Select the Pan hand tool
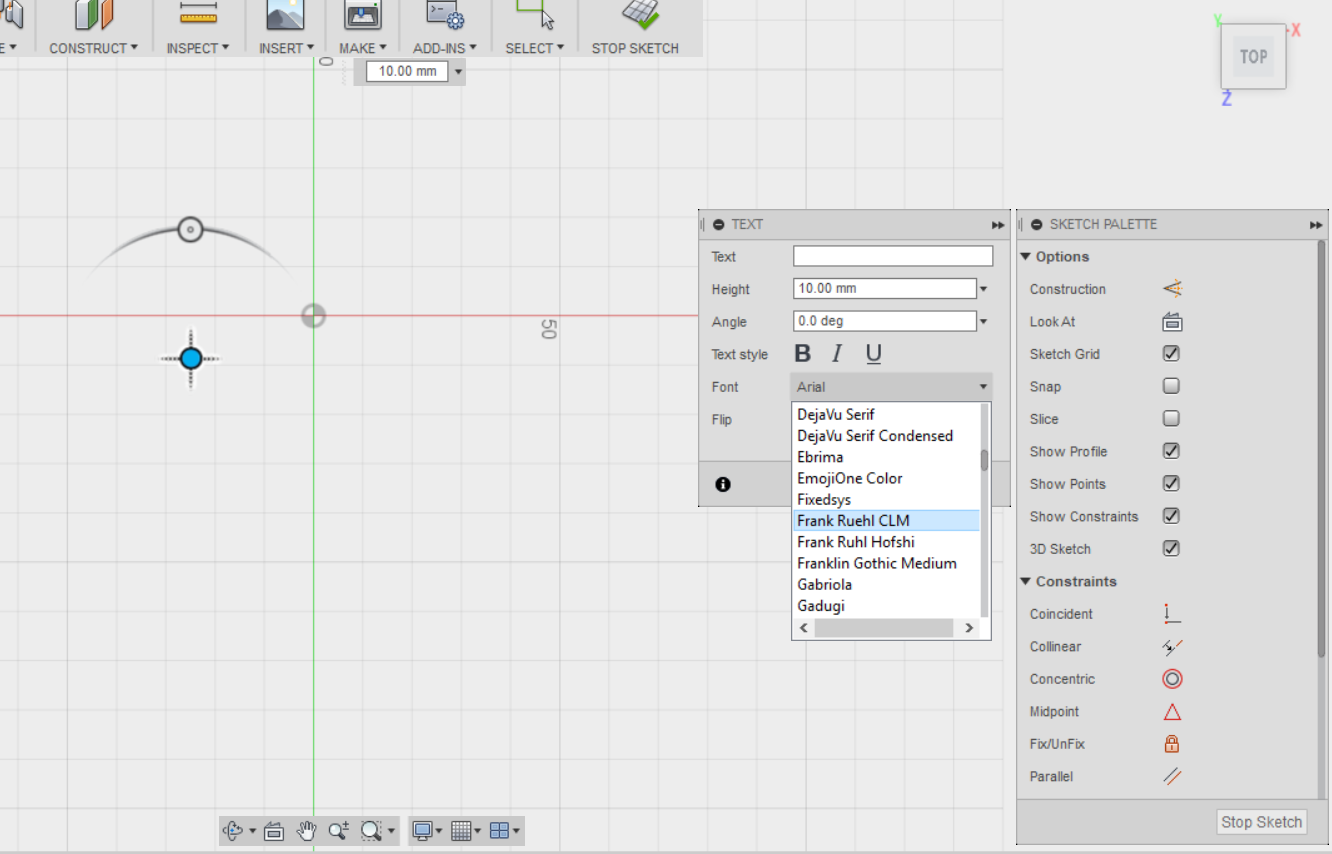The width and height of the screenshot is (1332, 854). 307,830
